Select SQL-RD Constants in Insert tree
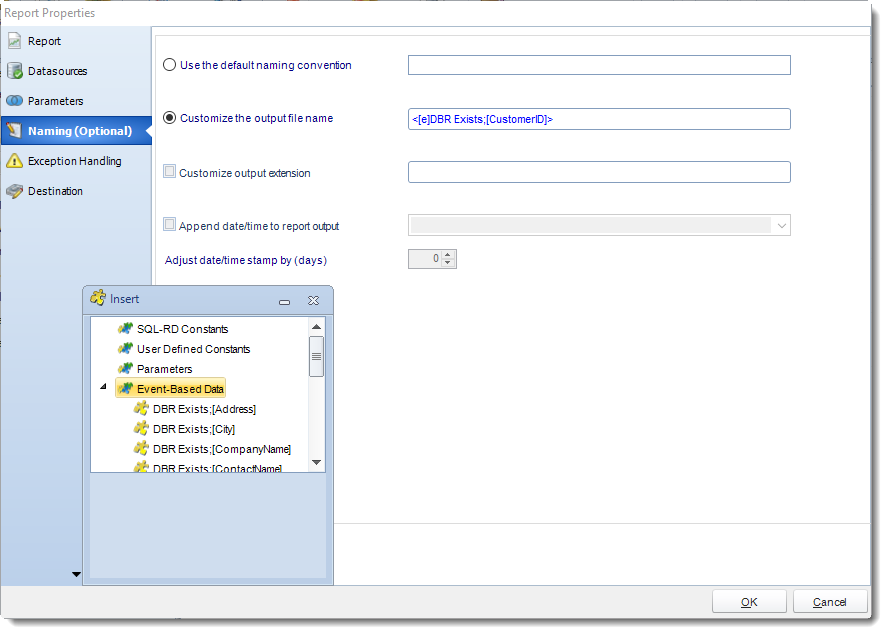Image resolution: width=887 pixels, height=634 pixels. 182,329
